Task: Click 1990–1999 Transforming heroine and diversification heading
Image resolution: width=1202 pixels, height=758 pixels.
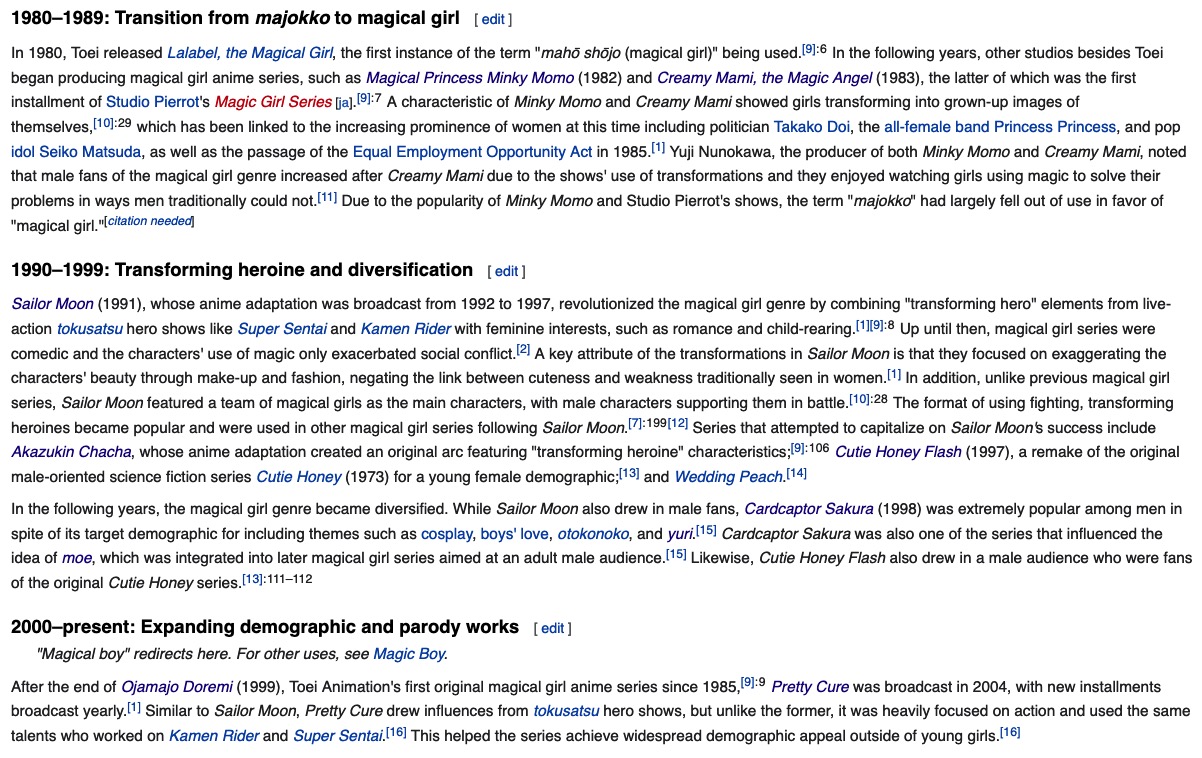Action: tap(242, 270)
